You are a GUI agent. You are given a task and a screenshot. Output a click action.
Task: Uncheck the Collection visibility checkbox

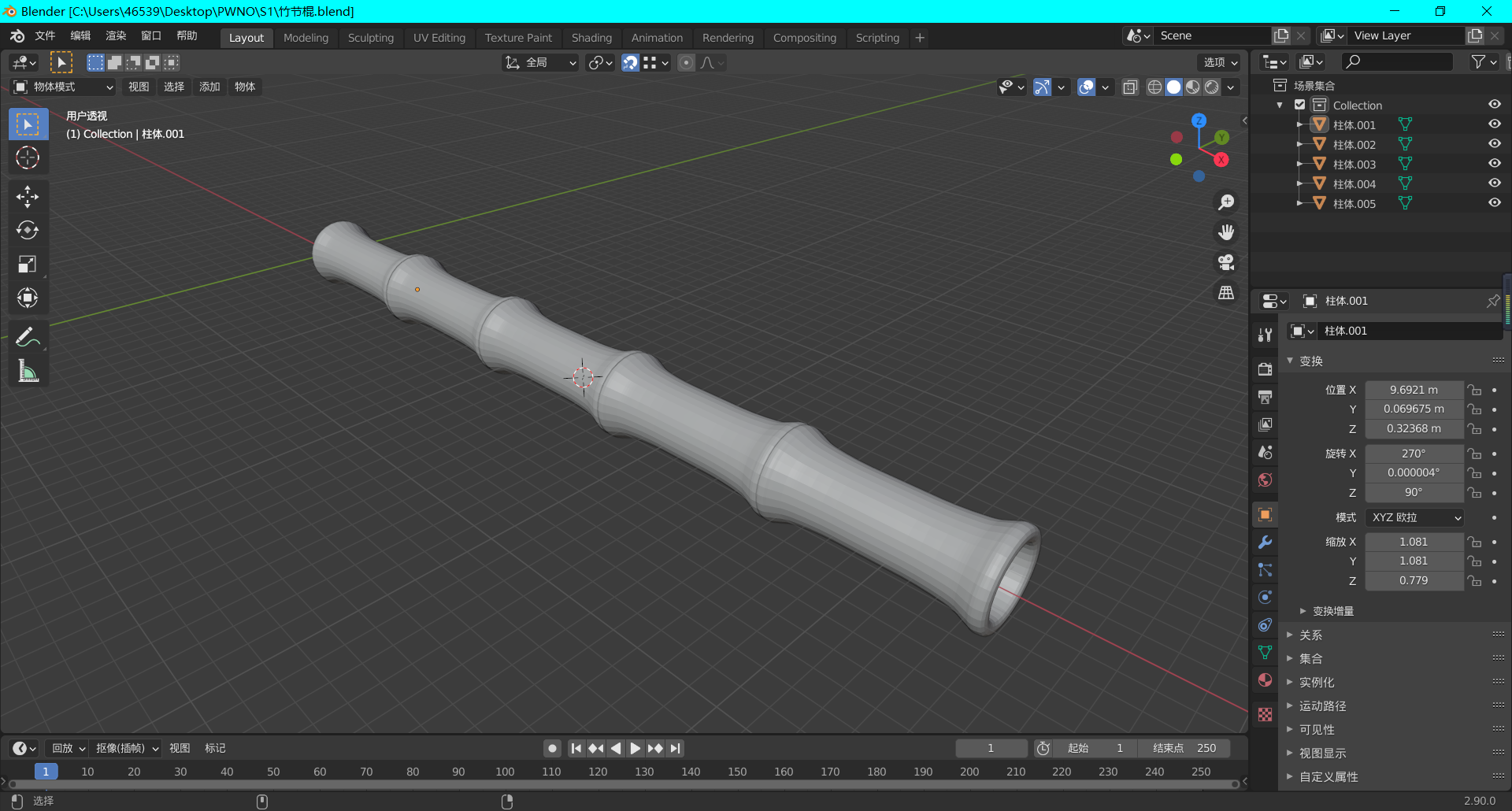1300,105
